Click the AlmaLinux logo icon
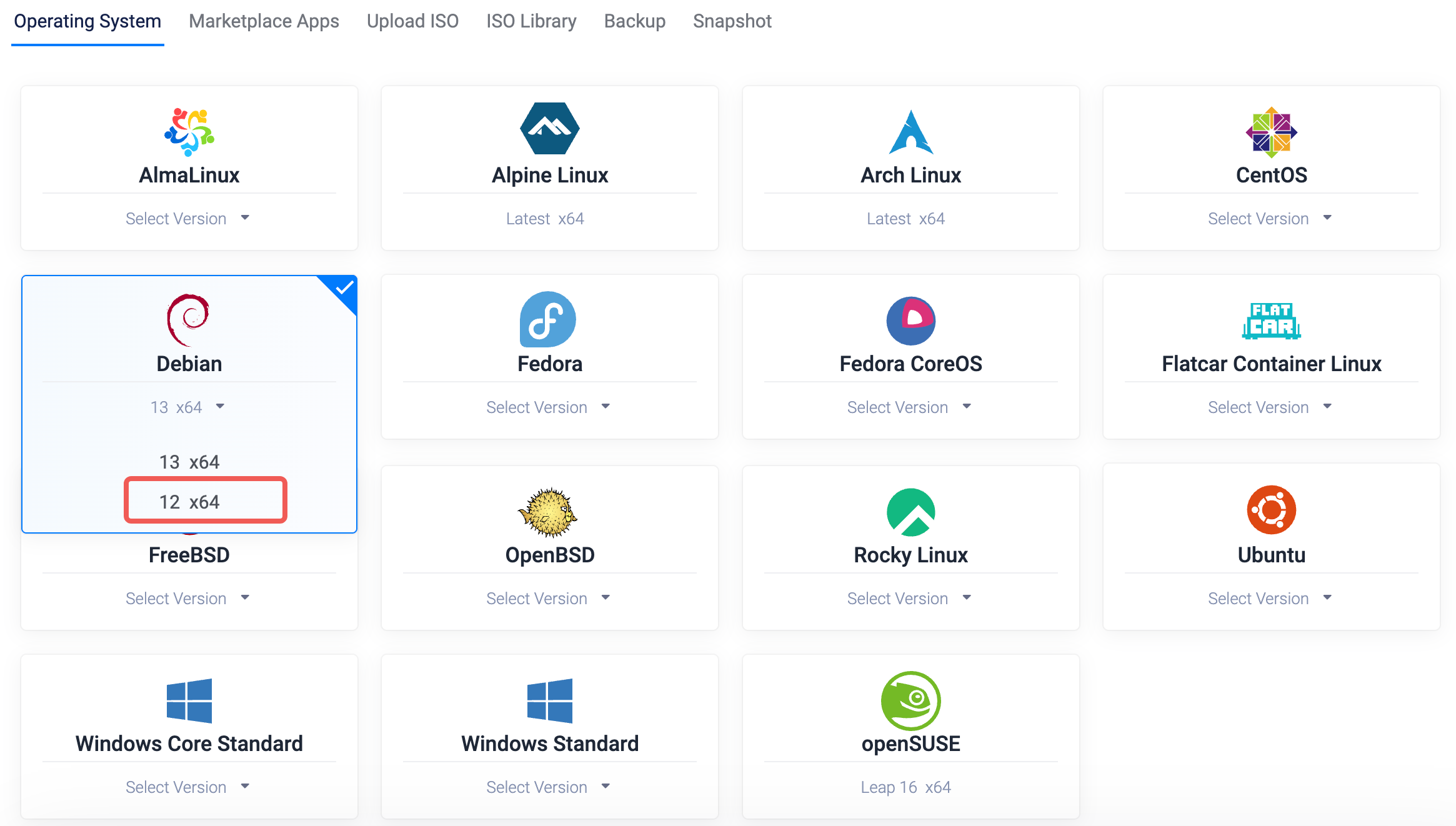Viewport: 1456px width, 826px height. pos(189,132)
